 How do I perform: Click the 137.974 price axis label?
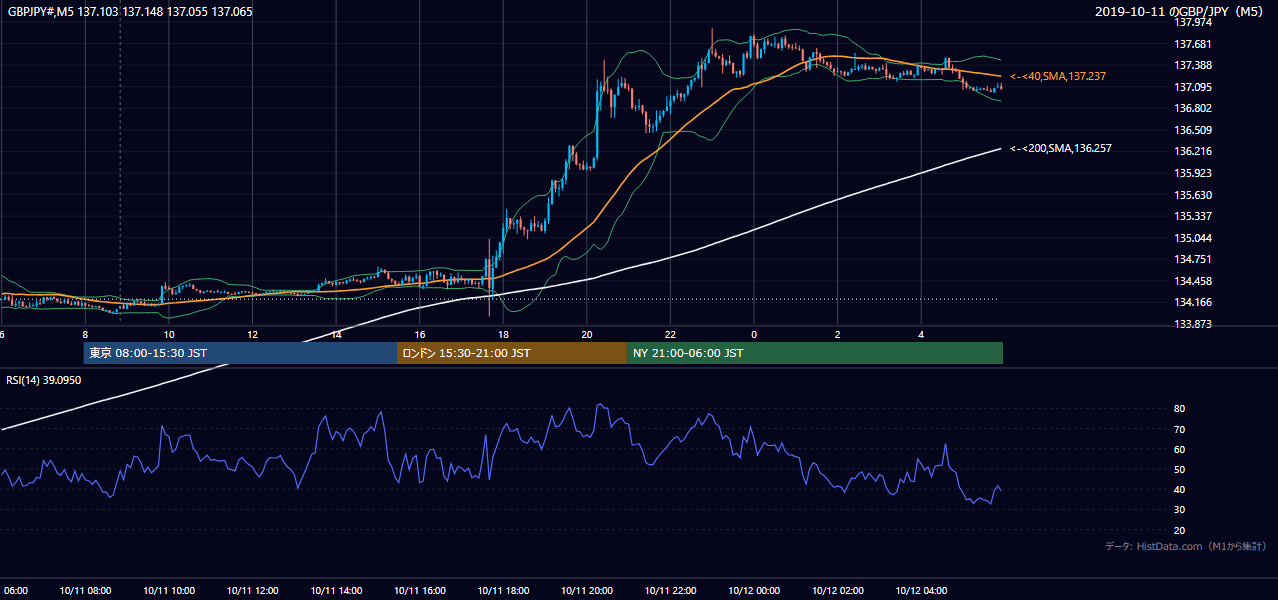[1193, 22]
